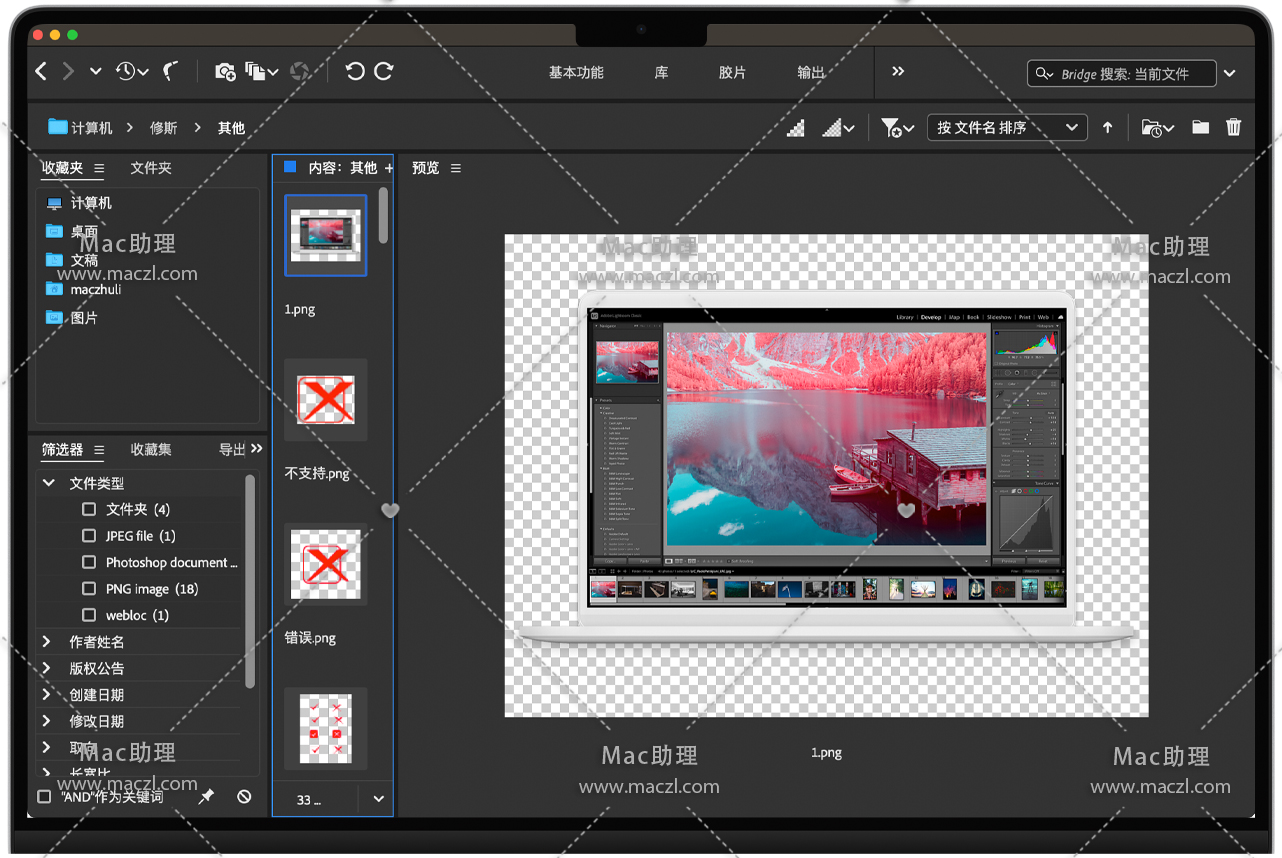The width and height of the screenshot is (1282, 858).
Task: Open the 按文件名排序 sort dropdown
Action: pos(1006,127)
